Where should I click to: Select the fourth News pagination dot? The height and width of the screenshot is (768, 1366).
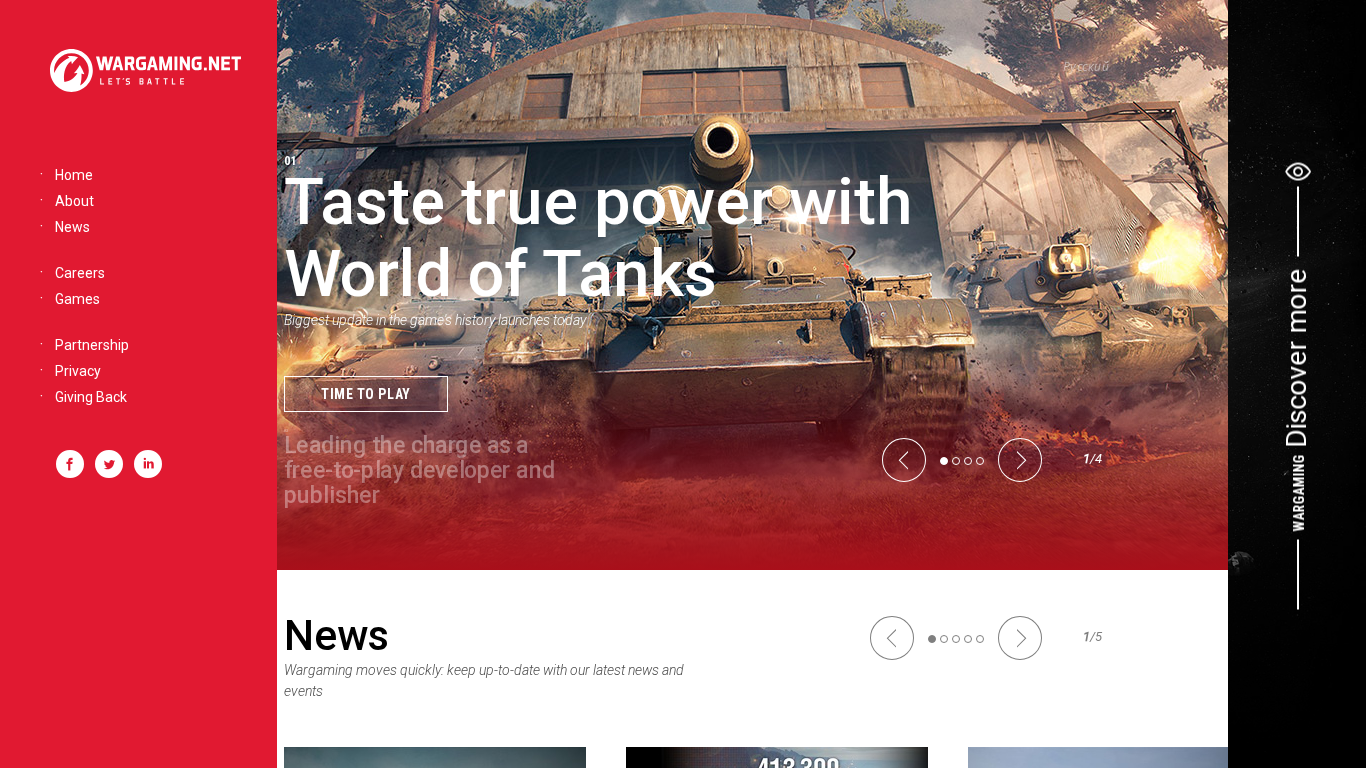(968, 639)
